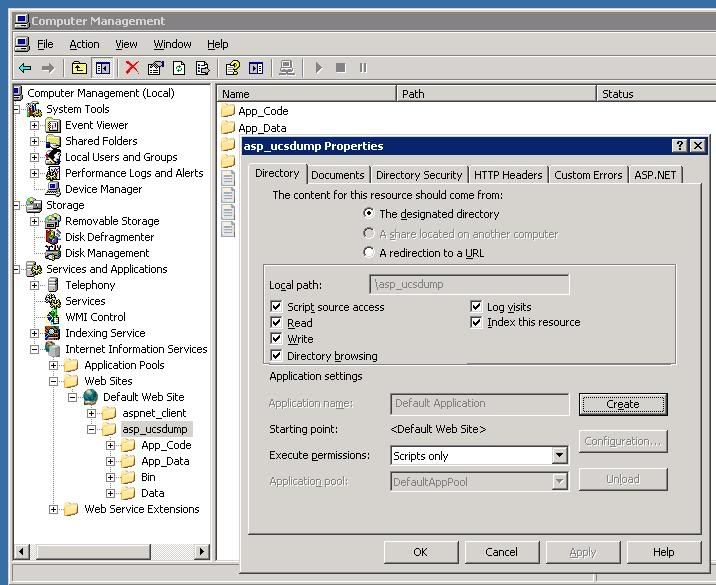Switch to the Custom Errors tab
Screen dimensions: 716x585
click(x=588, y=175)
